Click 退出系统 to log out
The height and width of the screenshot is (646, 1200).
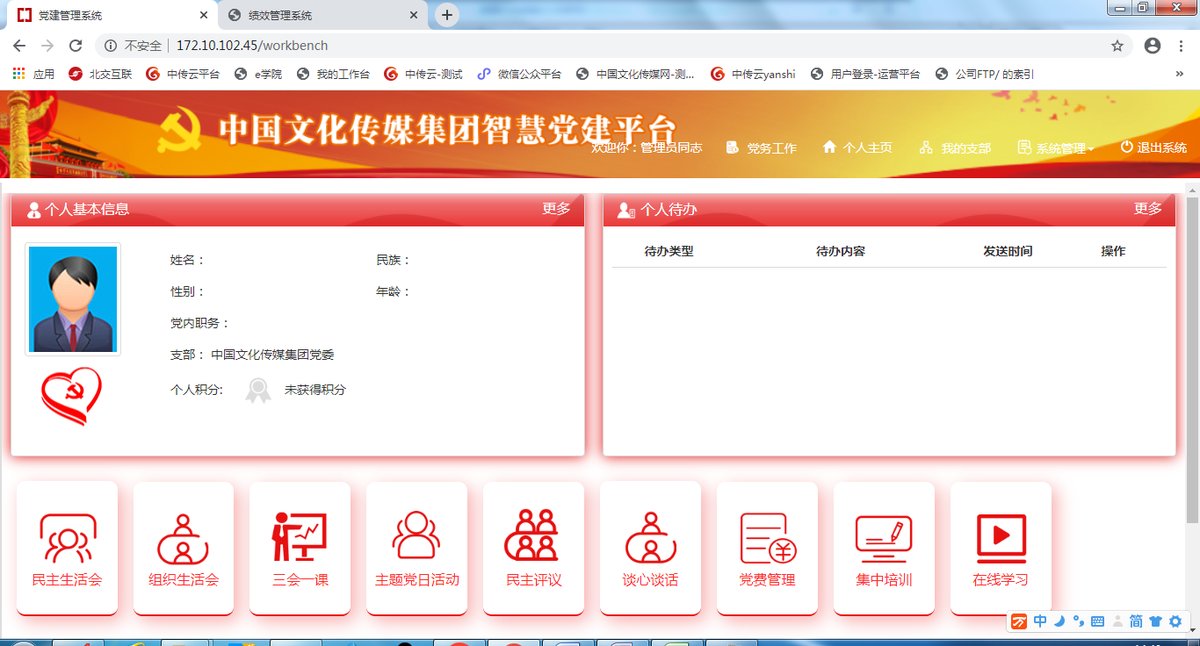(1154, 147)
